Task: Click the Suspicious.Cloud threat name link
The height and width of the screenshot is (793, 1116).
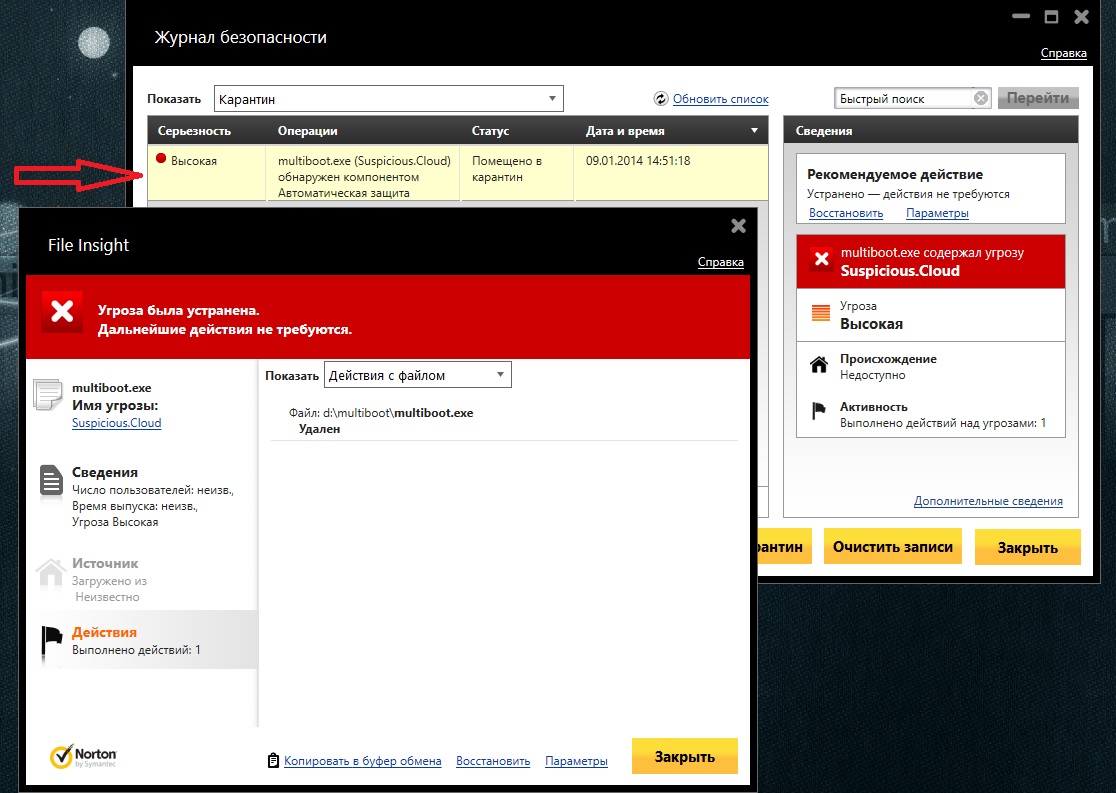Action: click(117, 423)
